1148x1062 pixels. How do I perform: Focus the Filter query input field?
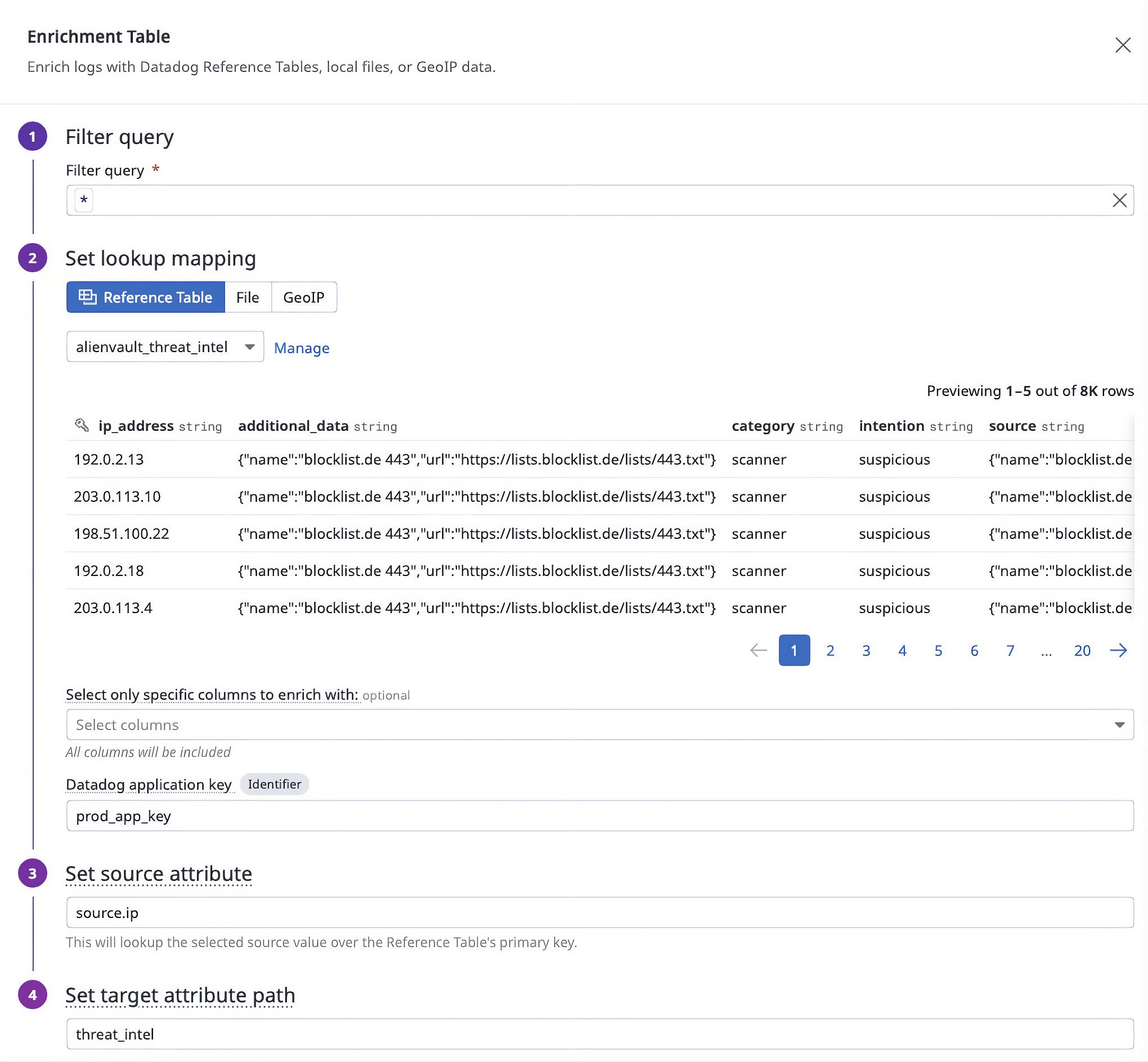[599, 200]
